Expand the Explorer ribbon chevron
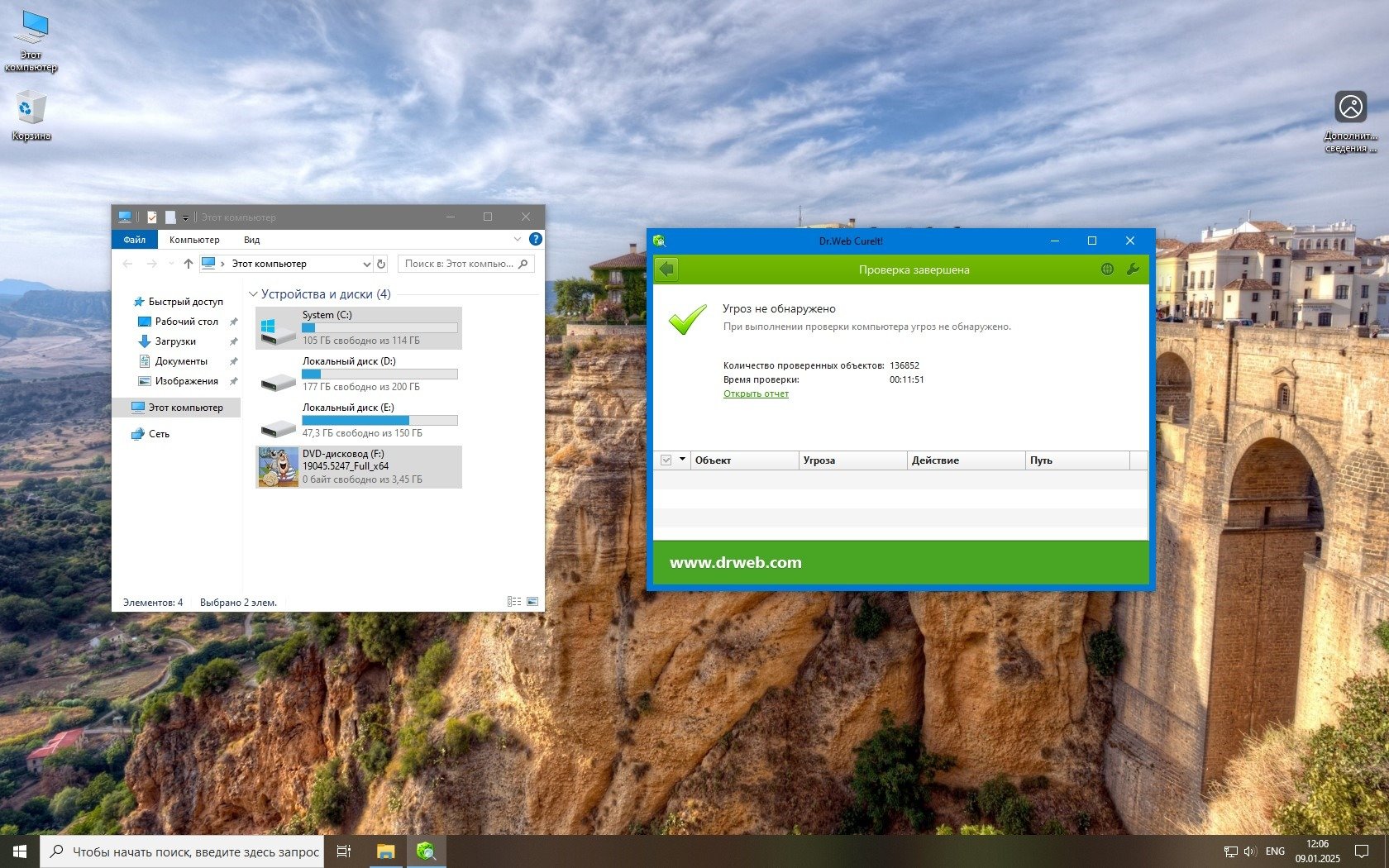Image resolution: width=1389 pixels, height=868 pixels. pyautogui.click(x=518, y=240)
